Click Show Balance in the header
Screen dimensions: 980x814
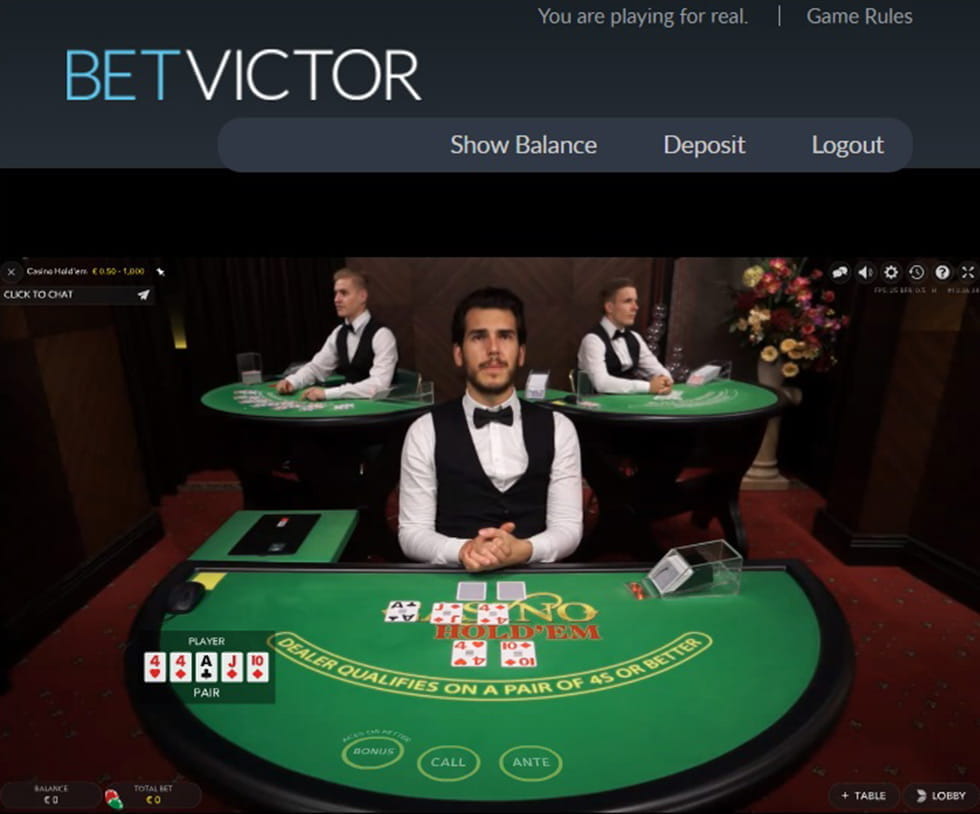(524, 145)
